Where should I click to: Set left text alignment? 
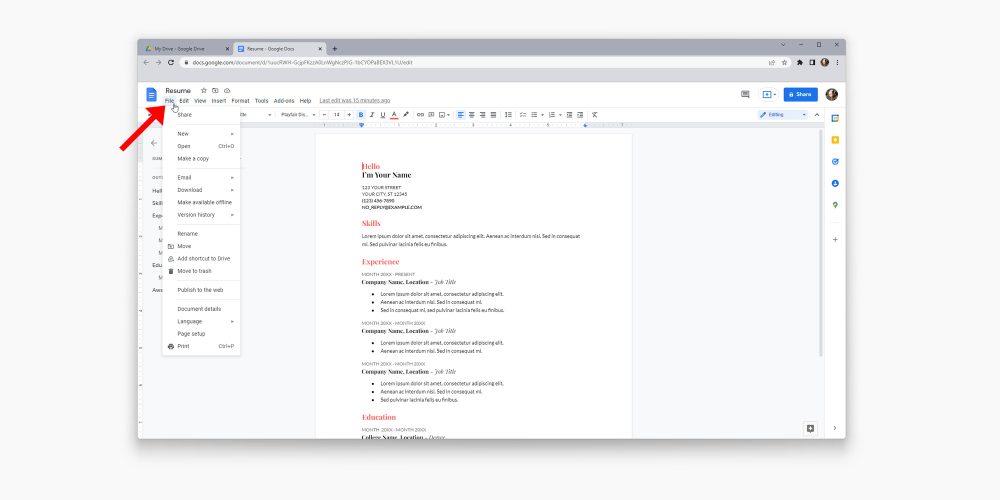click(461, 115)
